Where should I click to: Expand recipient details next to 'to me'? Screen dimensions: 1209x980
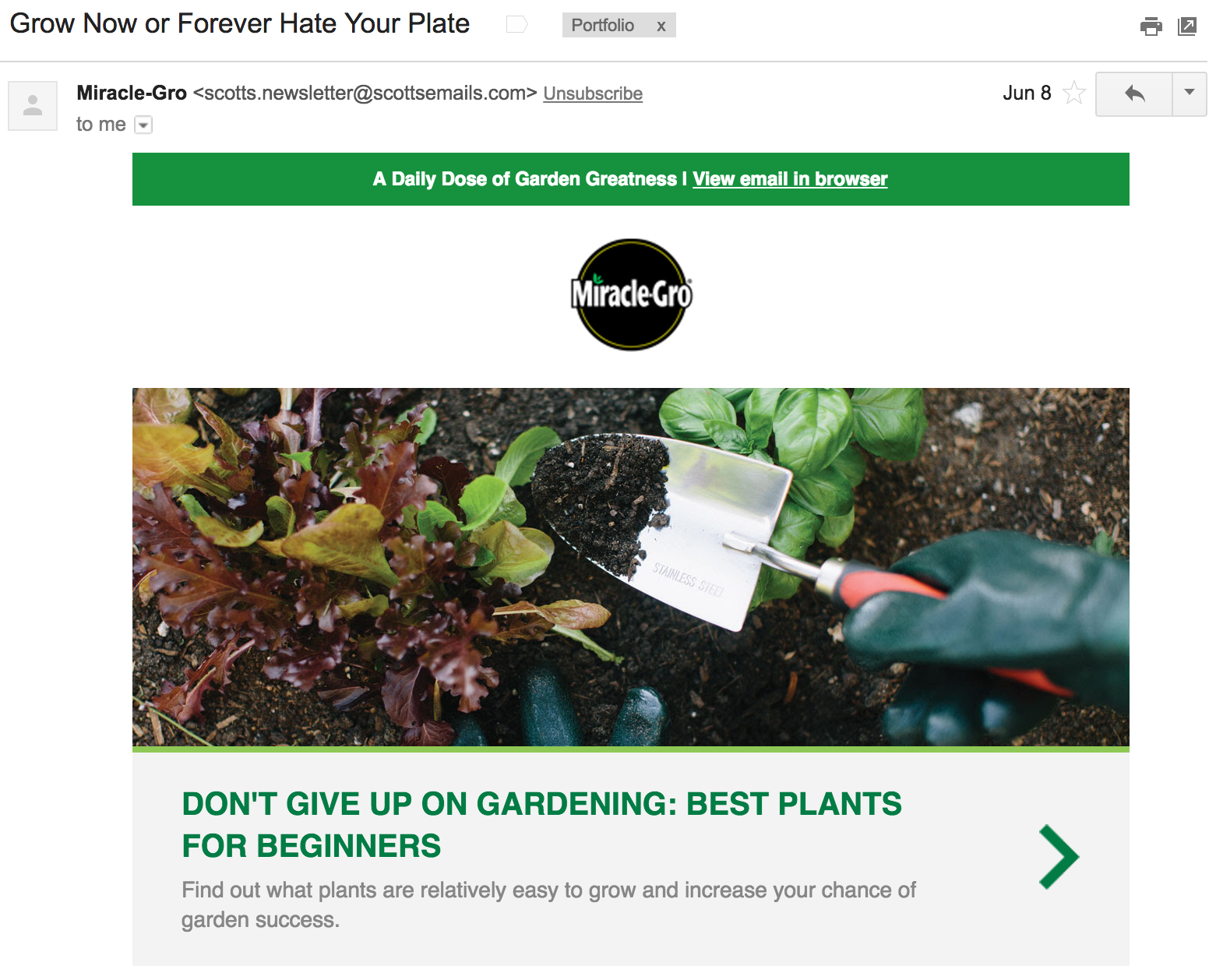point(143,125)
